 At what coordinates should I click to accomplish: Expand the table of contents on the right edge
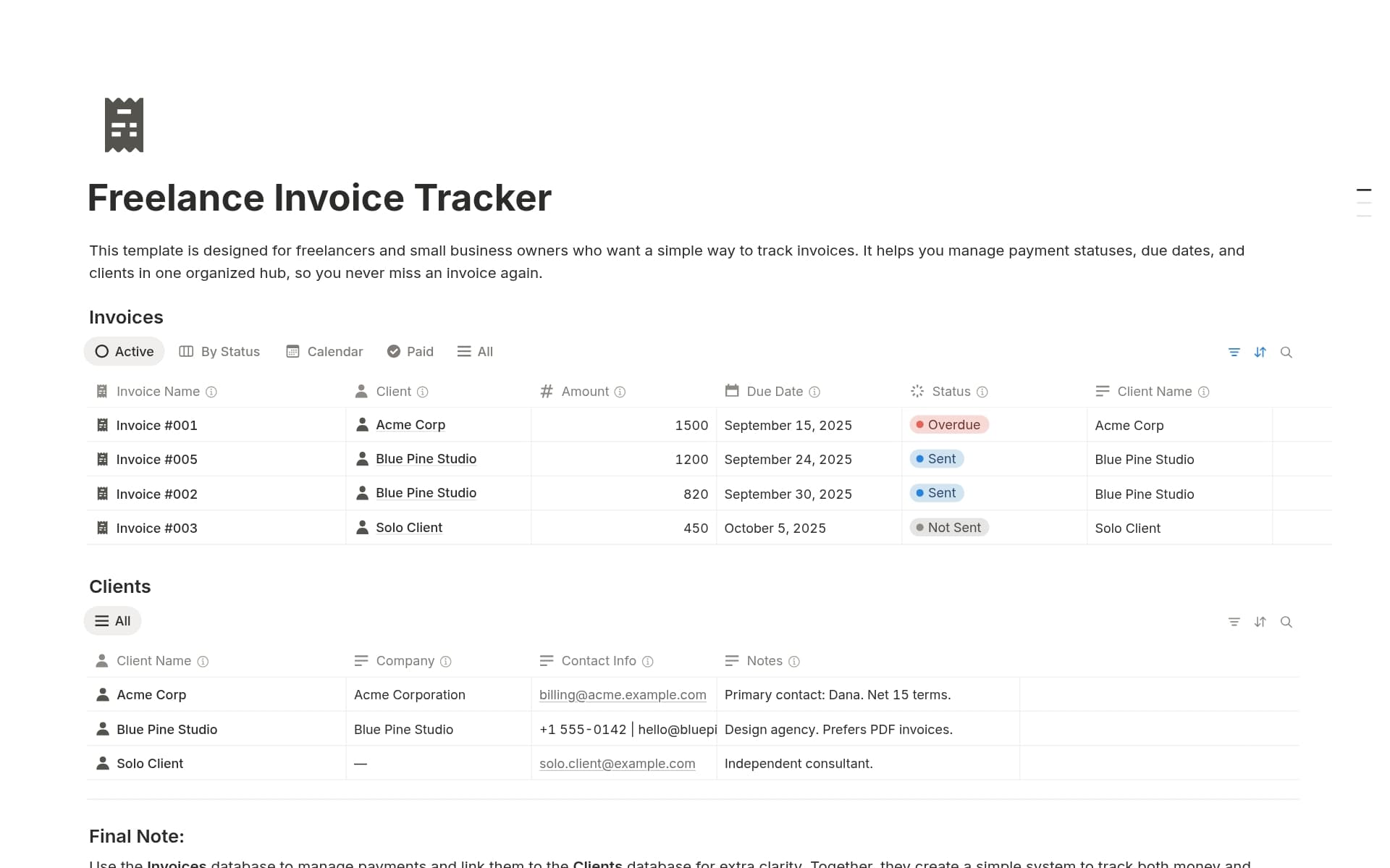tap(1364, 196)
